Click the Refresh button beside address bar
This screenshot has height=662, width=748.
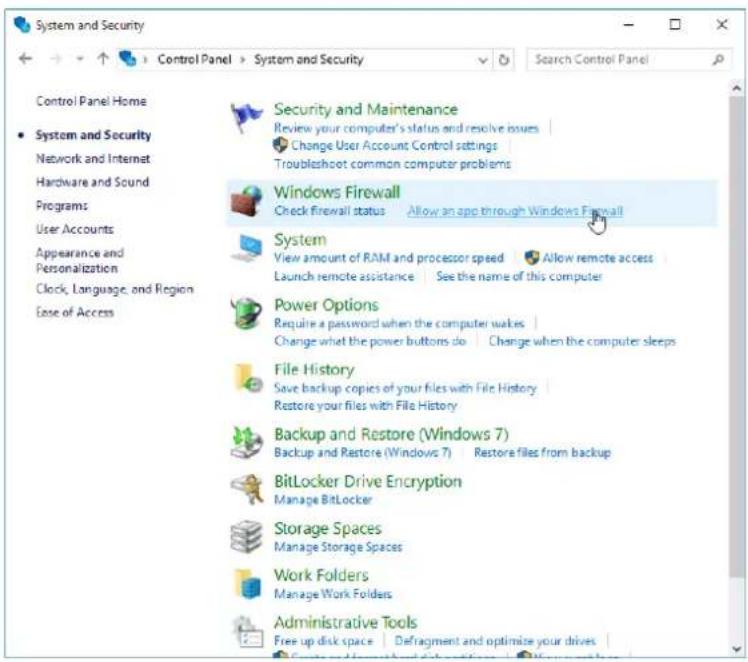[504, 60]
